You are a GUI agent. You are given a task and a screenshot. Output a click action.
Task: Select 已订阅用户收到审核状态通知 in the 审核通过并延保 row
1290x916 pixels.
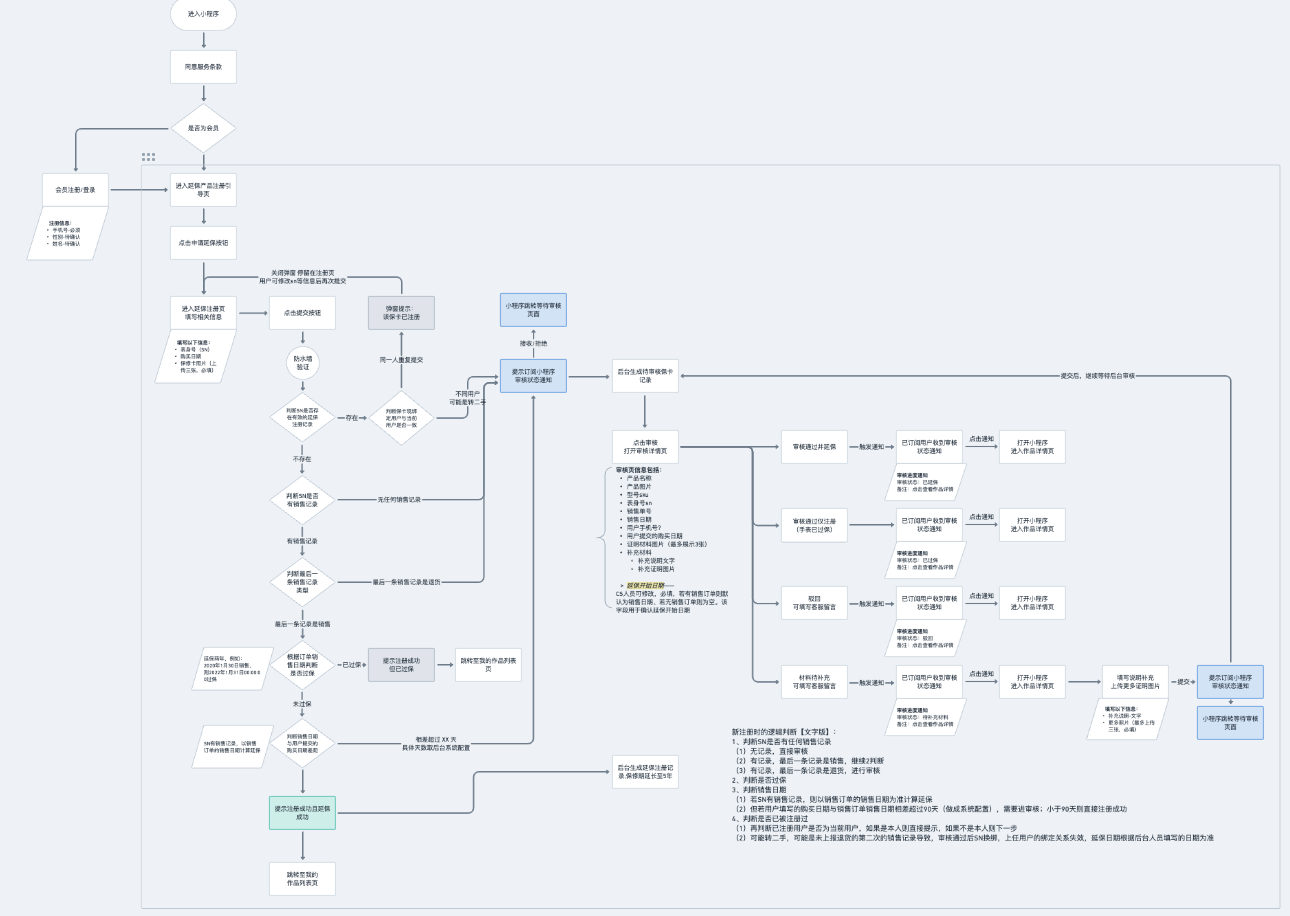tap(930, 447)
